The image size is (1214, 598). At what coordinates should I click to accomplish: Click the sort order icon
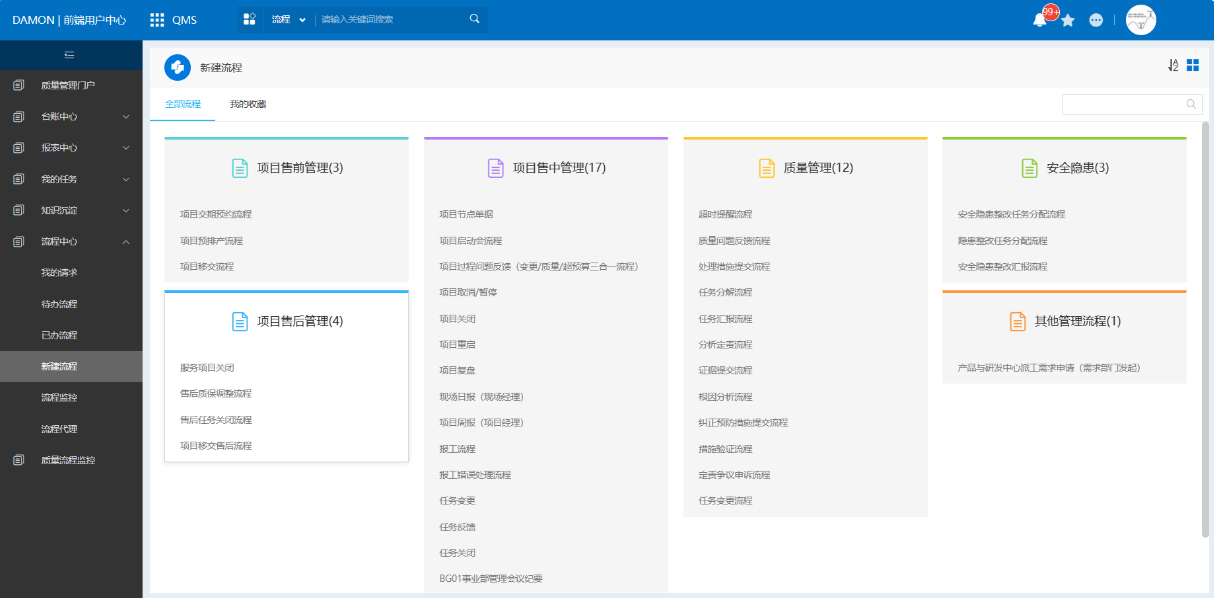(1173, 65)
